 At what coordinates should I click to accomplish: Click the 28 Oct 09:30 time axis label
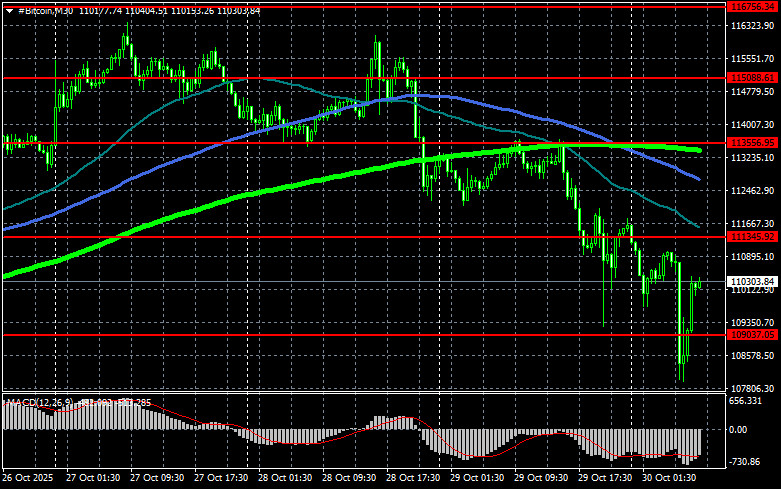(x=349, y=478)
